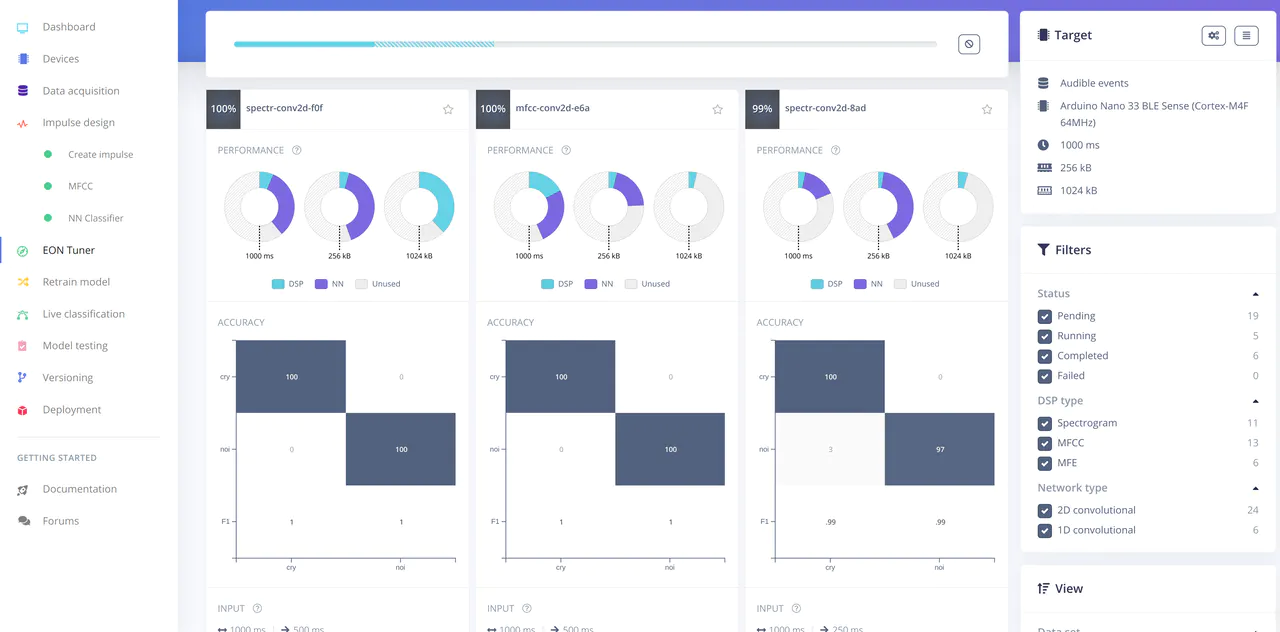
Task: Go to Data acquisition
Action: (81, 91)
